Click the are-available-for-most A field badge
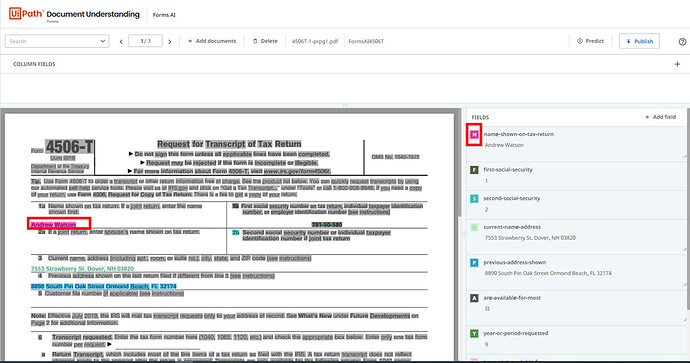 [474, 298]
